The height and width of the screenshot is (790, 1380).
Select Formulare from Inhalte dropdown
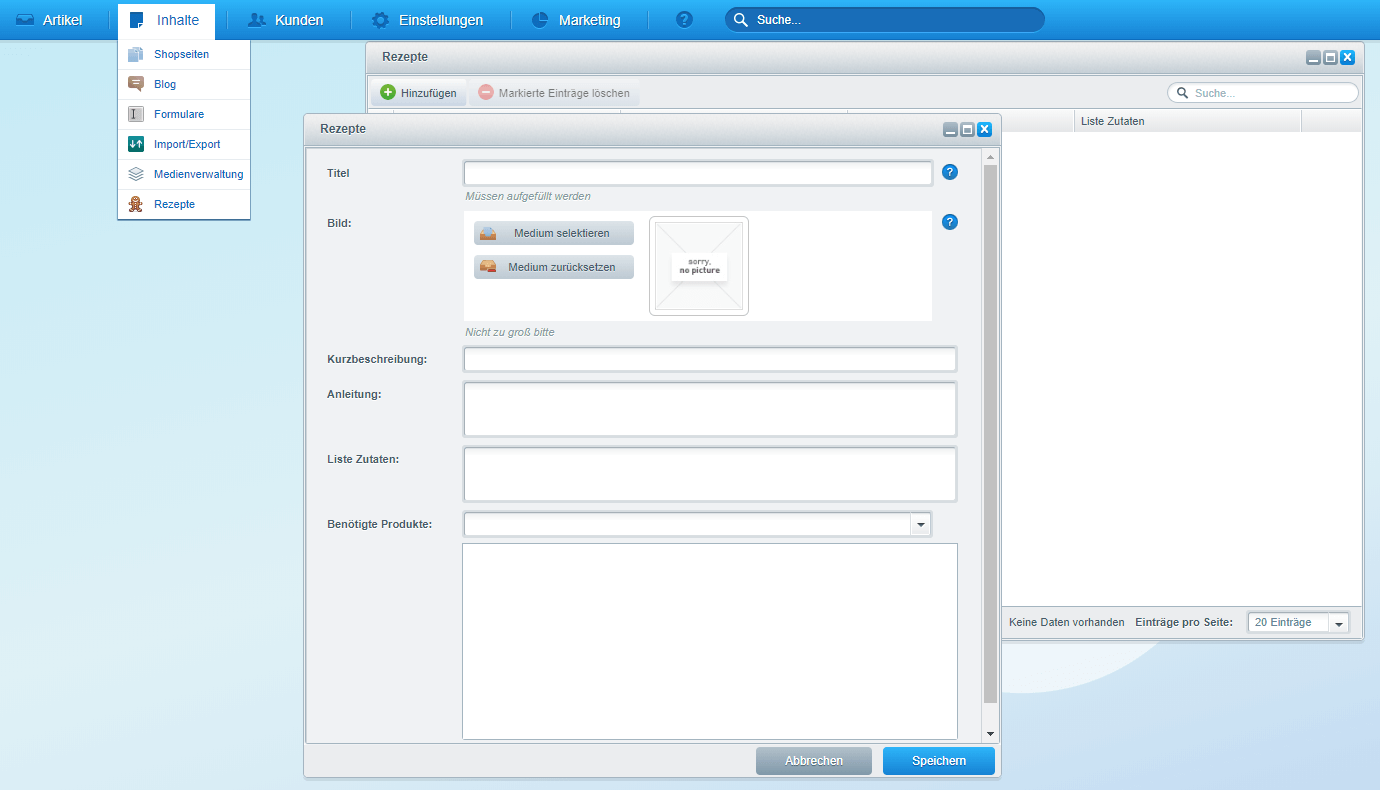pos(184,114)
